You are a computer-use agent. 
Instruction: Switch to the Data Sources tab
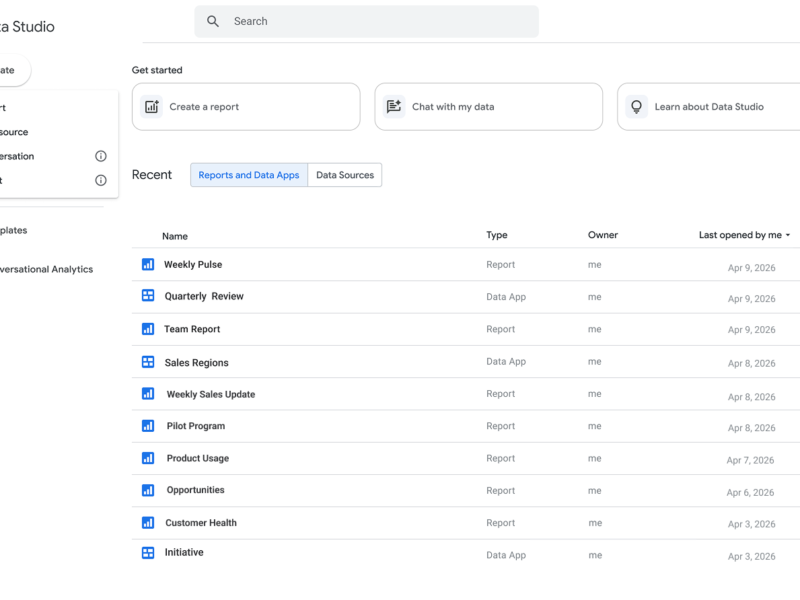pos(345,175)
